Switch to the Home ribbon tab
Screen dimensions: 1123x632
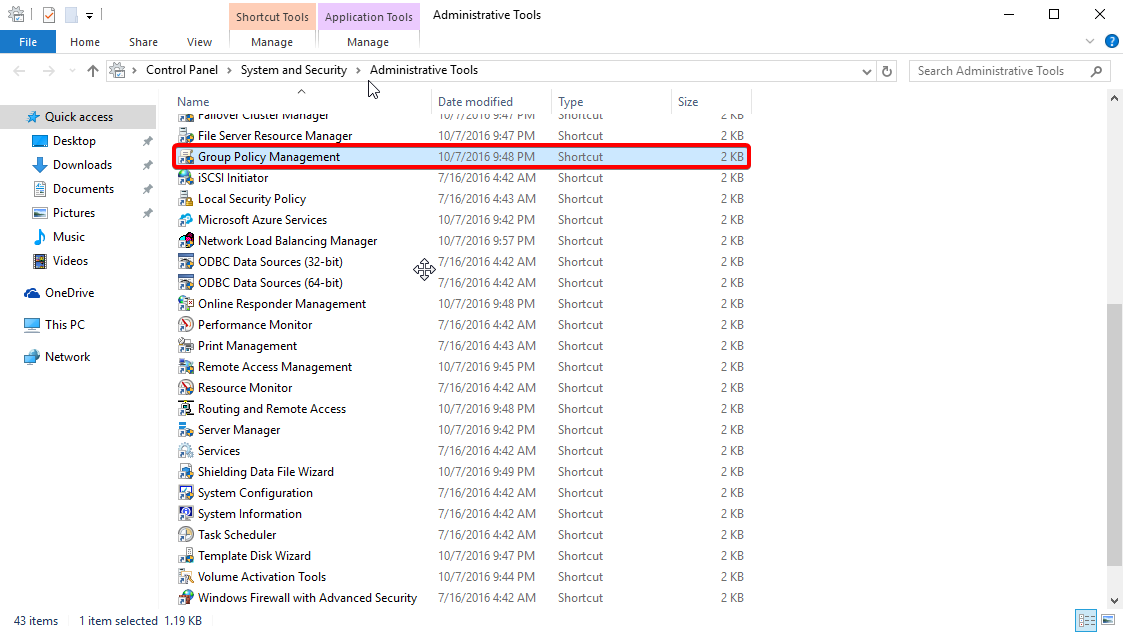85,42
